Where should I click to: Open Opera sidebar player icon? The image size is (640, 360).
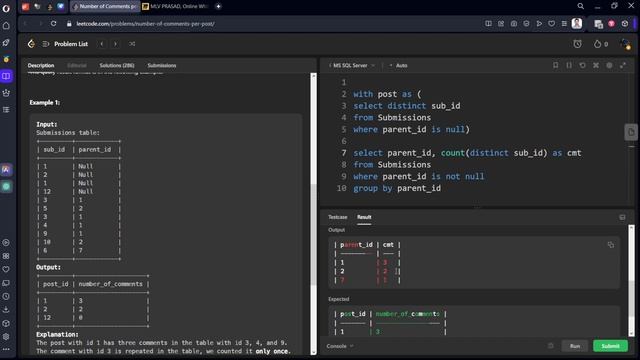(6, 242)
